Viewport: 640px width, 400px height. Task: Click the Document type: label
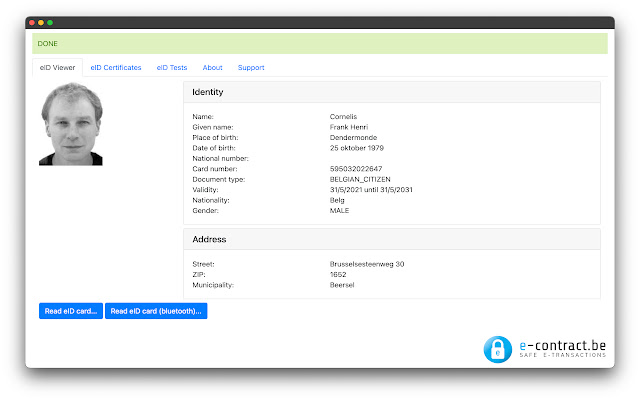click(219, 179)
